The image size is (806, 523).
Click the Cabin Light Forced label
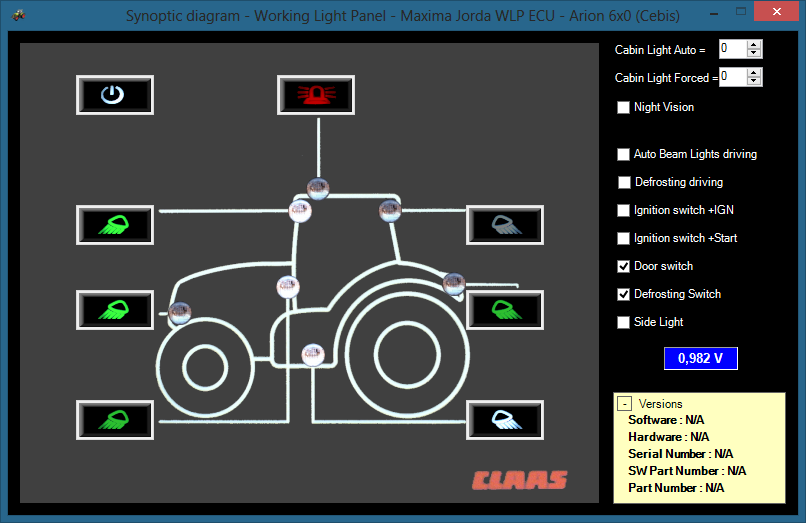666,78
